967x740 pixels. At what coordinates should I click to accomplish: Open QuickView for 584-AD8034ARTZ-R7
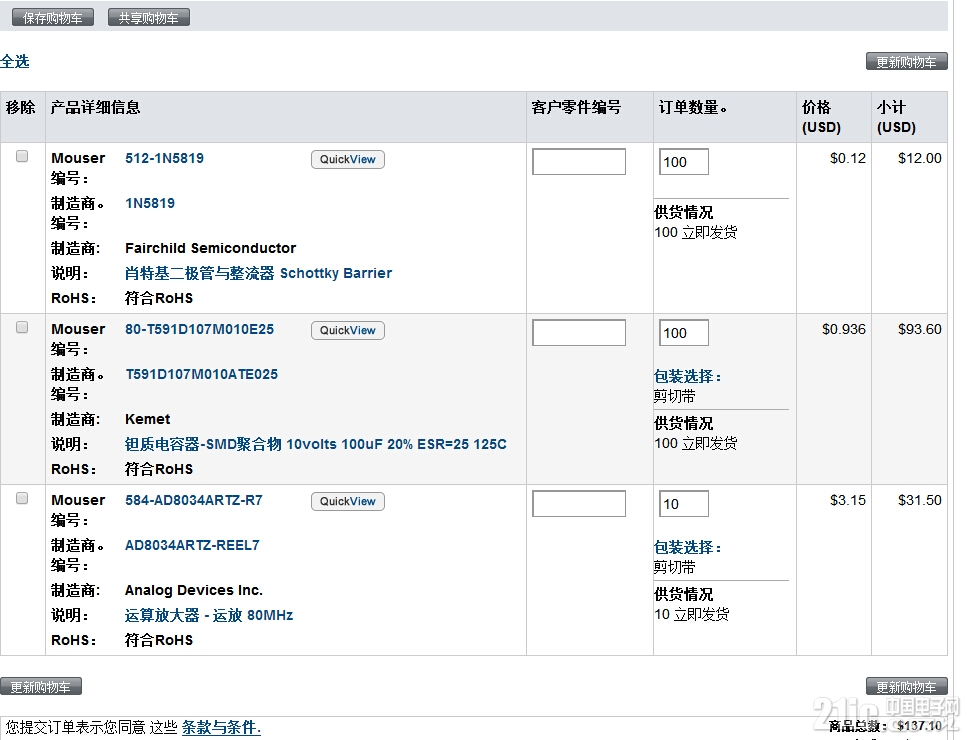[x=348, y=501]
